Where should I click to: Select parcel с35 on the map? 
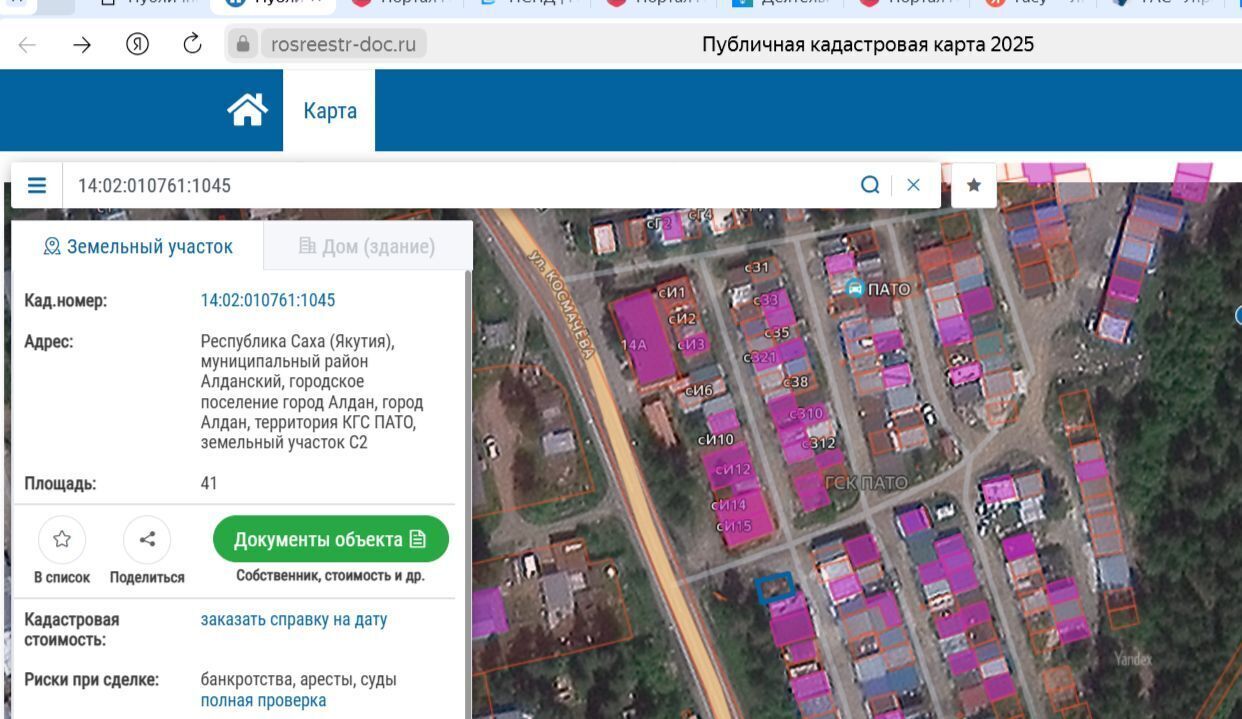pyautogui.click(x=777, y=333)
